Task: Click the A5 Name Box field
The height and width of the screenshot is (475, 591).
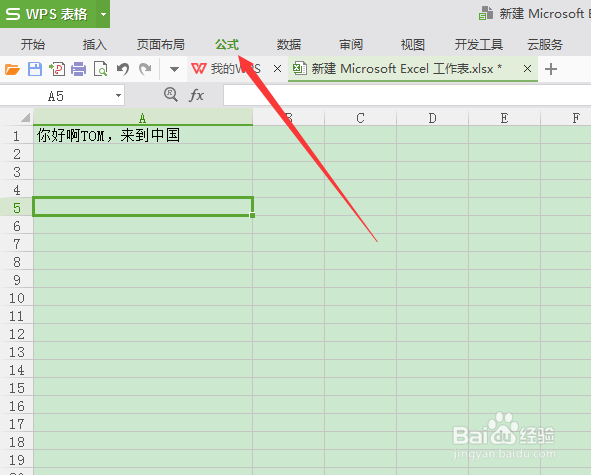Action: point(57,96)
